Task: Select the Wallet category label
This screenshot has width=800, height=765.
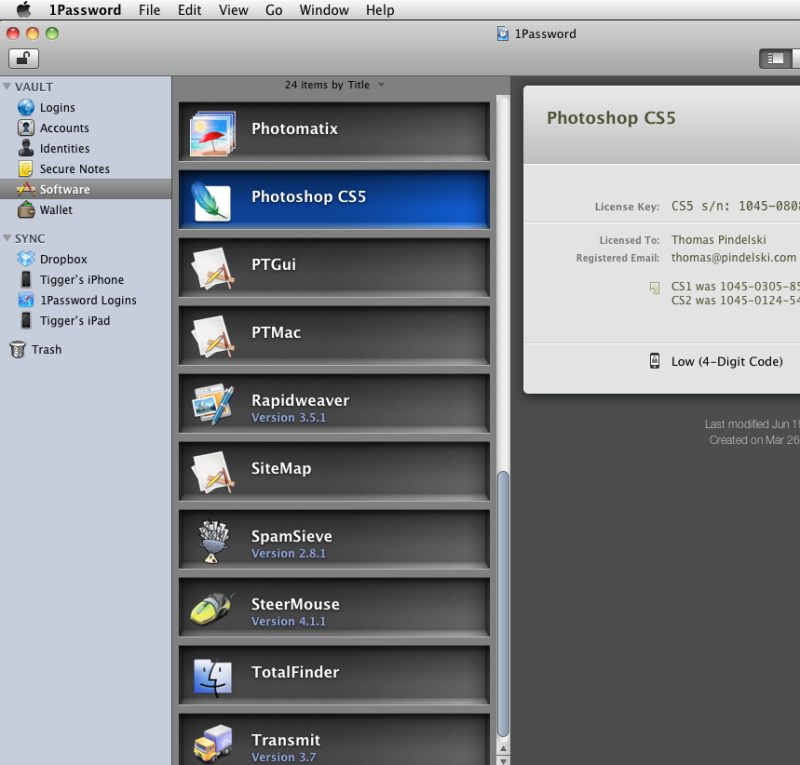Action: (56, 210)
